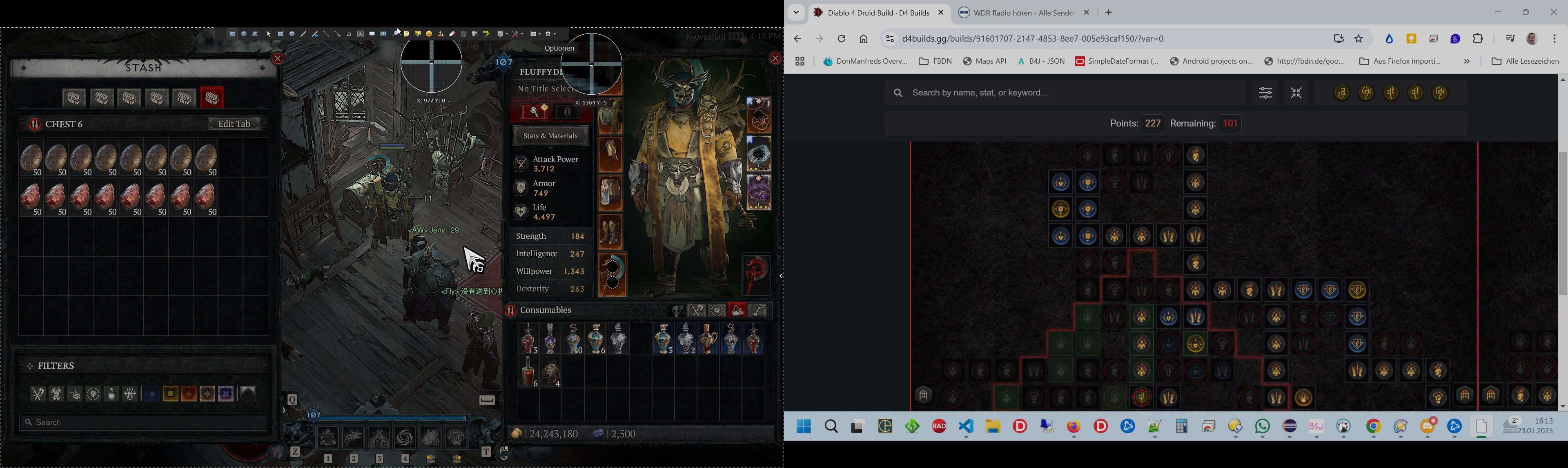This screenshot has width=1568, height=468.
Task: Click the collapse arrows icon beside filter
Action: [x=1296, y=93]
